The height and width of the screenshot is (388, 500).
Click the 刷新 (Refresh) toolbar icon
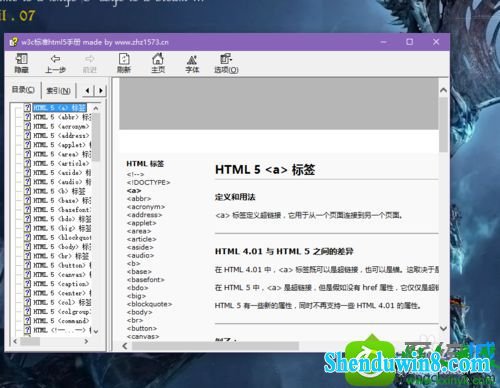124,63
